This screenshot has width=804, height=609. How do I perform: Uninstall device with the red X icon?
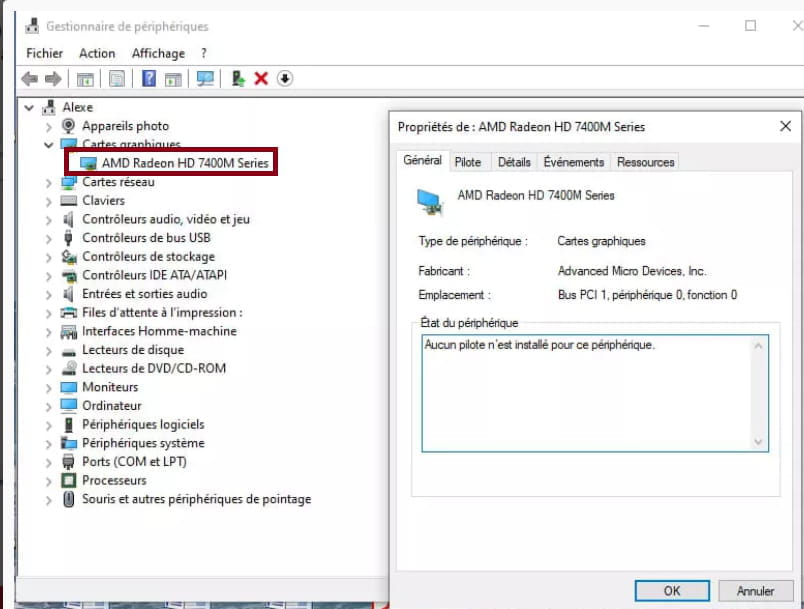point(262,79)
